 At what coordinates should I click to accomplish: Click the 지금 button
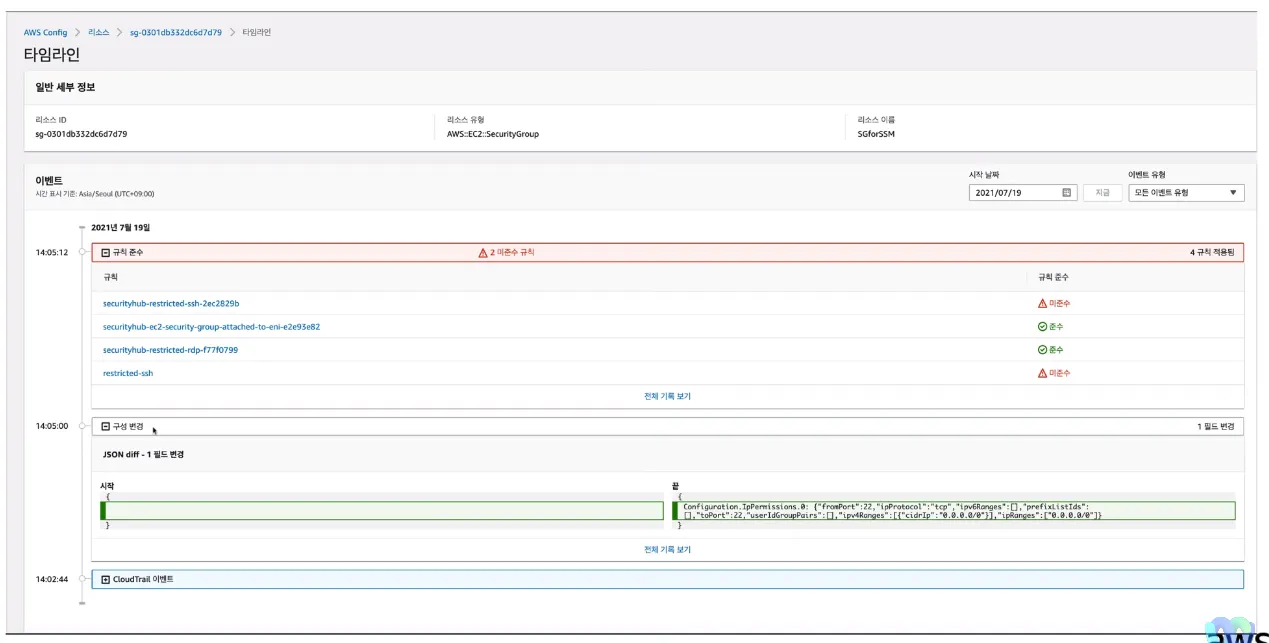(1102, 192)
